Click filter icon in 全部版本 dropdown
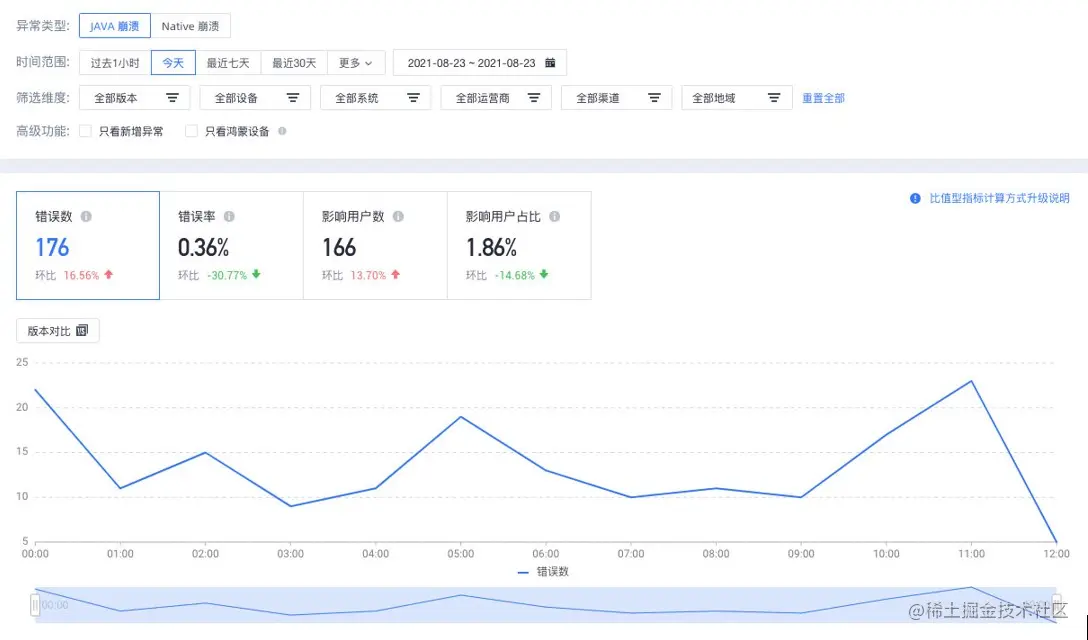Image resolution: width=1088 pixels, height=640 pixels. (172, 98)
